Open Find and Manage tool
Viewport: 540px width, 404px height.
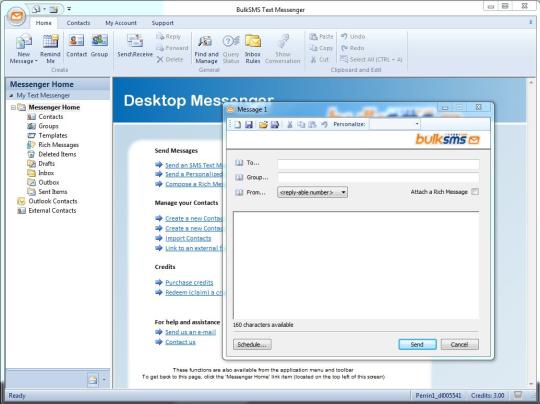[x=206, y=49]
